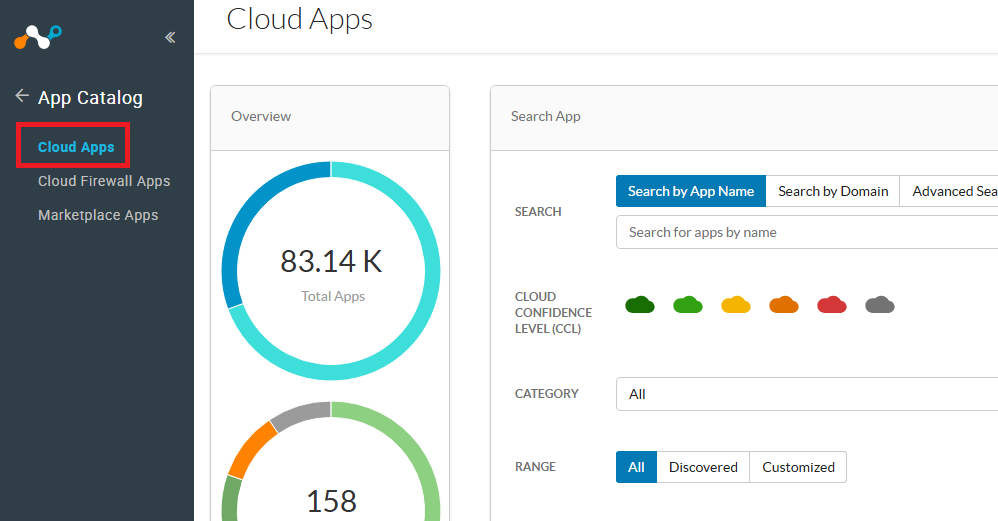Switch to Search by App Name tab

pos(691,191)
